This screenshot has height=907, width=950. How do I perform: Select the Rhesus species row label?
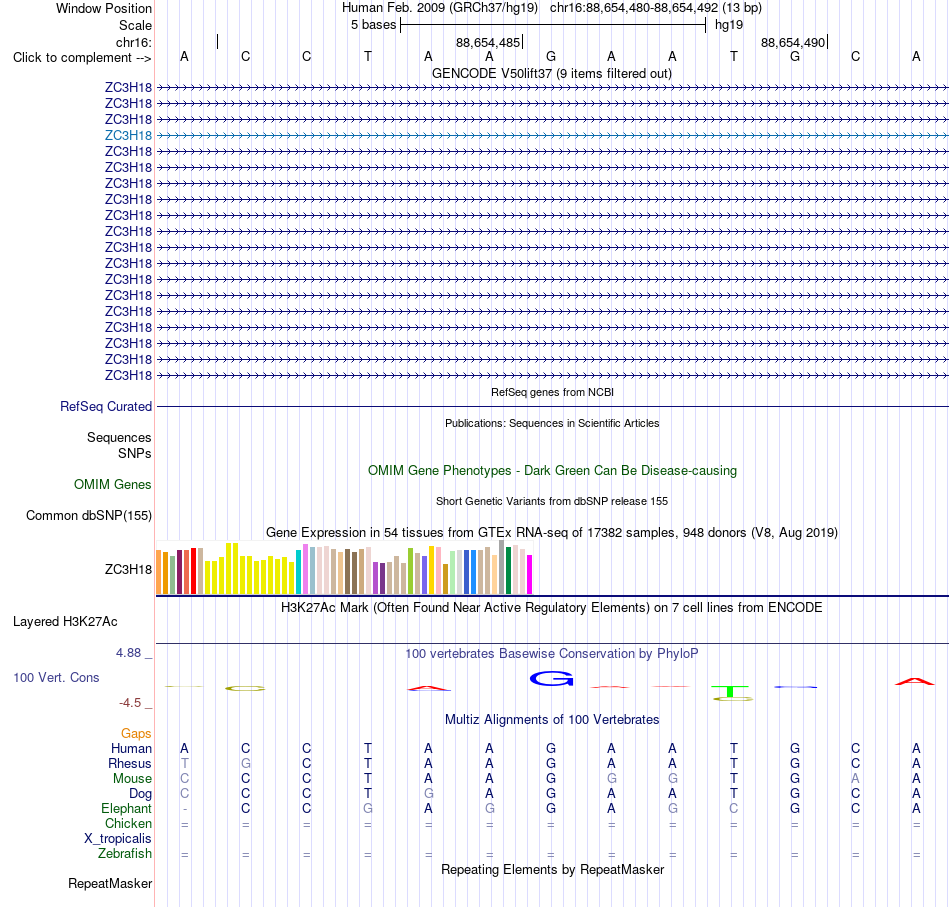click(130, 763)
